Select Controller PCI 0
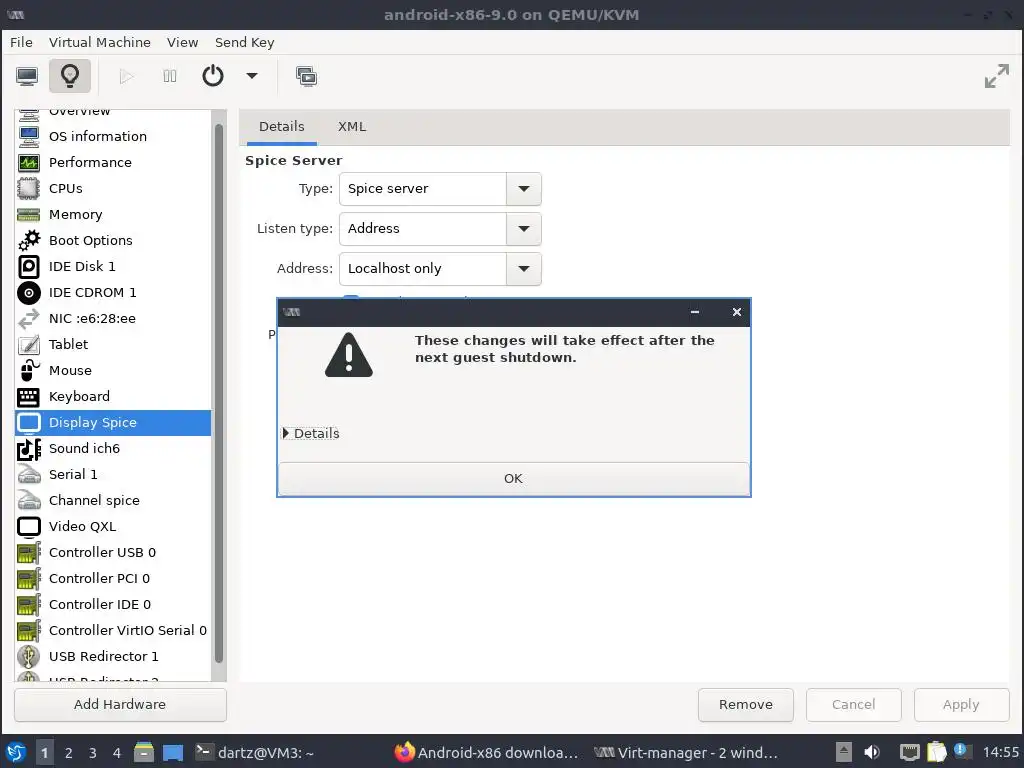 (x=113, y=579)
